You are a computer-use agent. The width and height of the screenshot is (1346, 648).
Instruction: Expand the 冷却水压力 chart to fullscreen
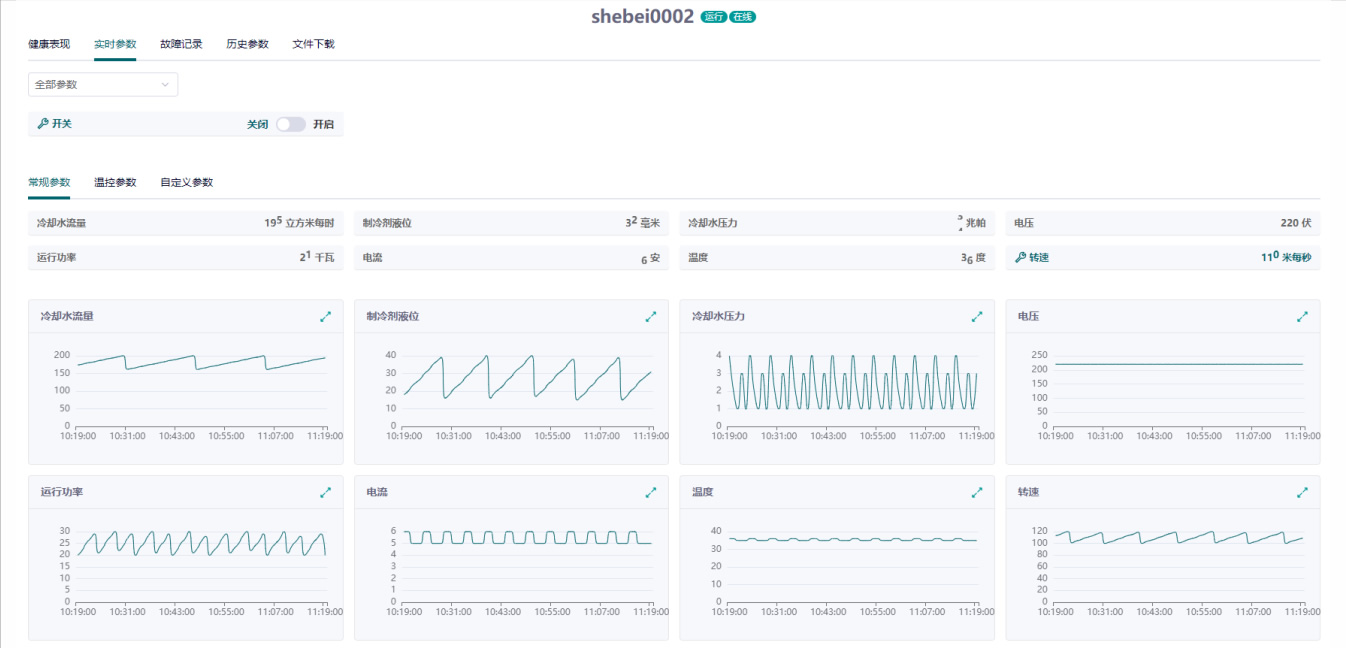977,316
